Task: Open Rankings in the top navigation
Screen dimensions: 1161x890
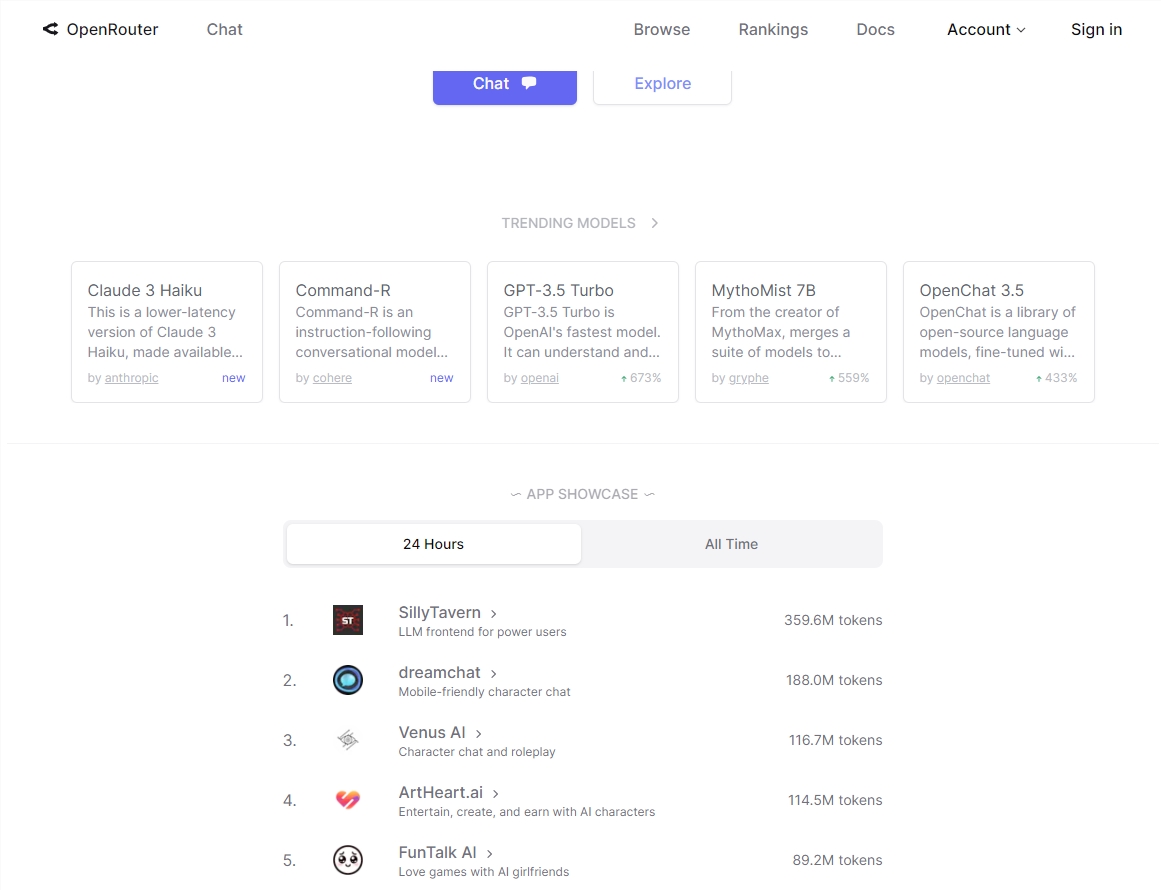Action: coord(773,30)
